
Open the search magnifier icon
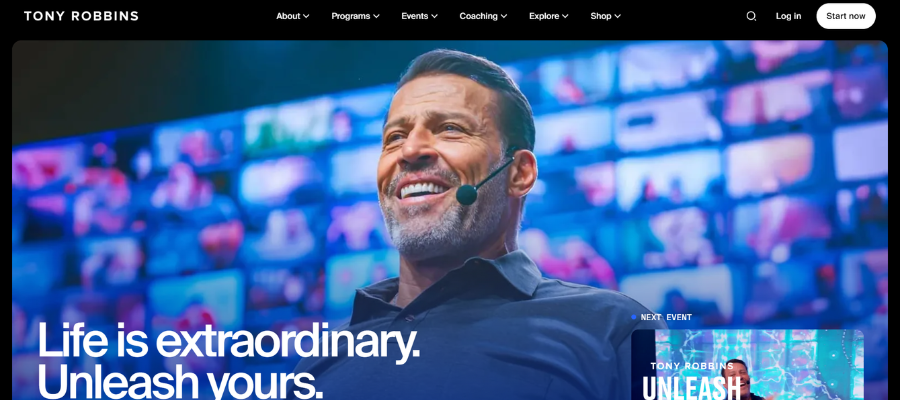(x=751, y=16)
